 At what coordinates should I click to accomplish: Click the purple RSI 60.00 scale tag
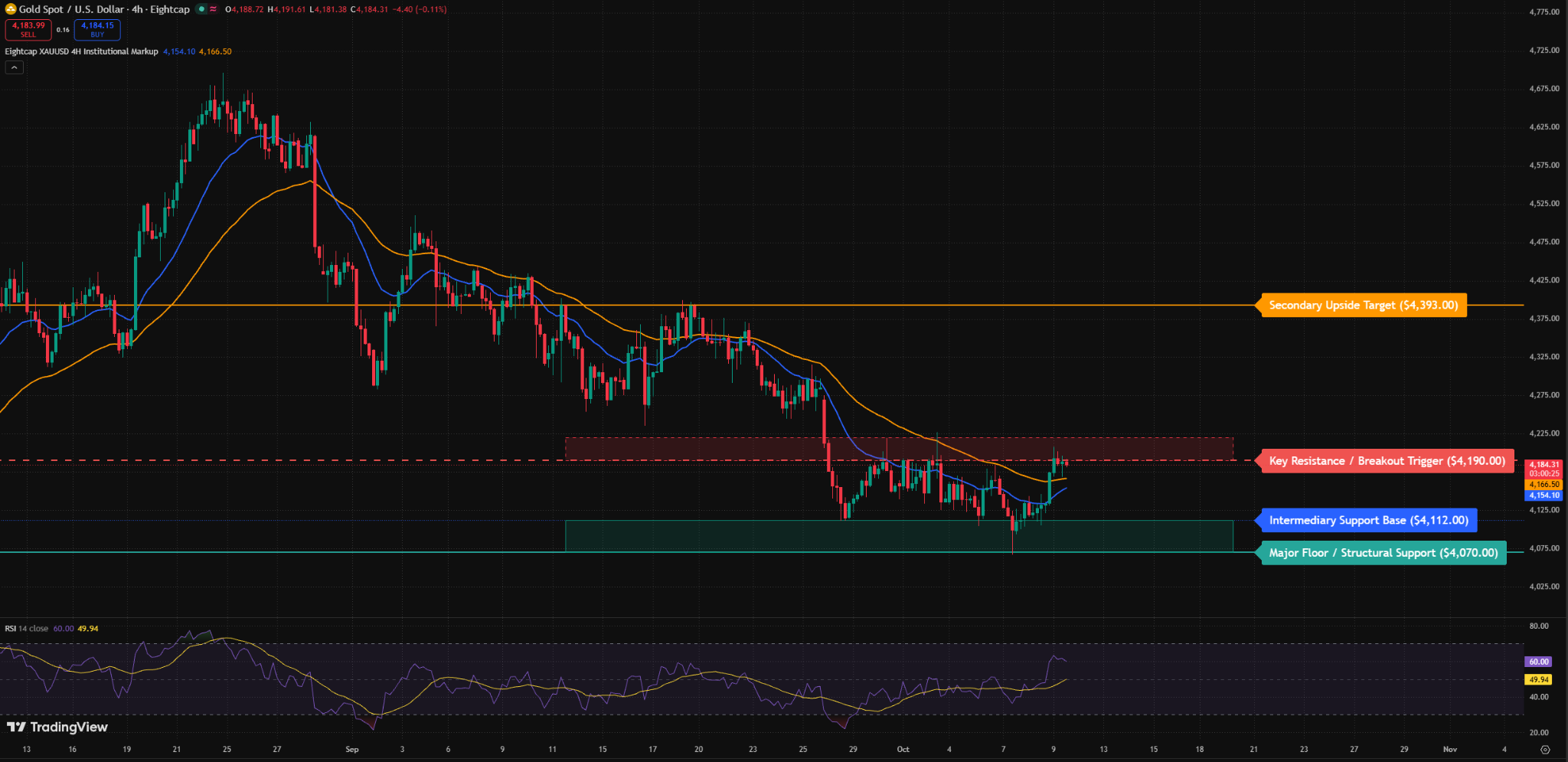tap(1539, 662)
